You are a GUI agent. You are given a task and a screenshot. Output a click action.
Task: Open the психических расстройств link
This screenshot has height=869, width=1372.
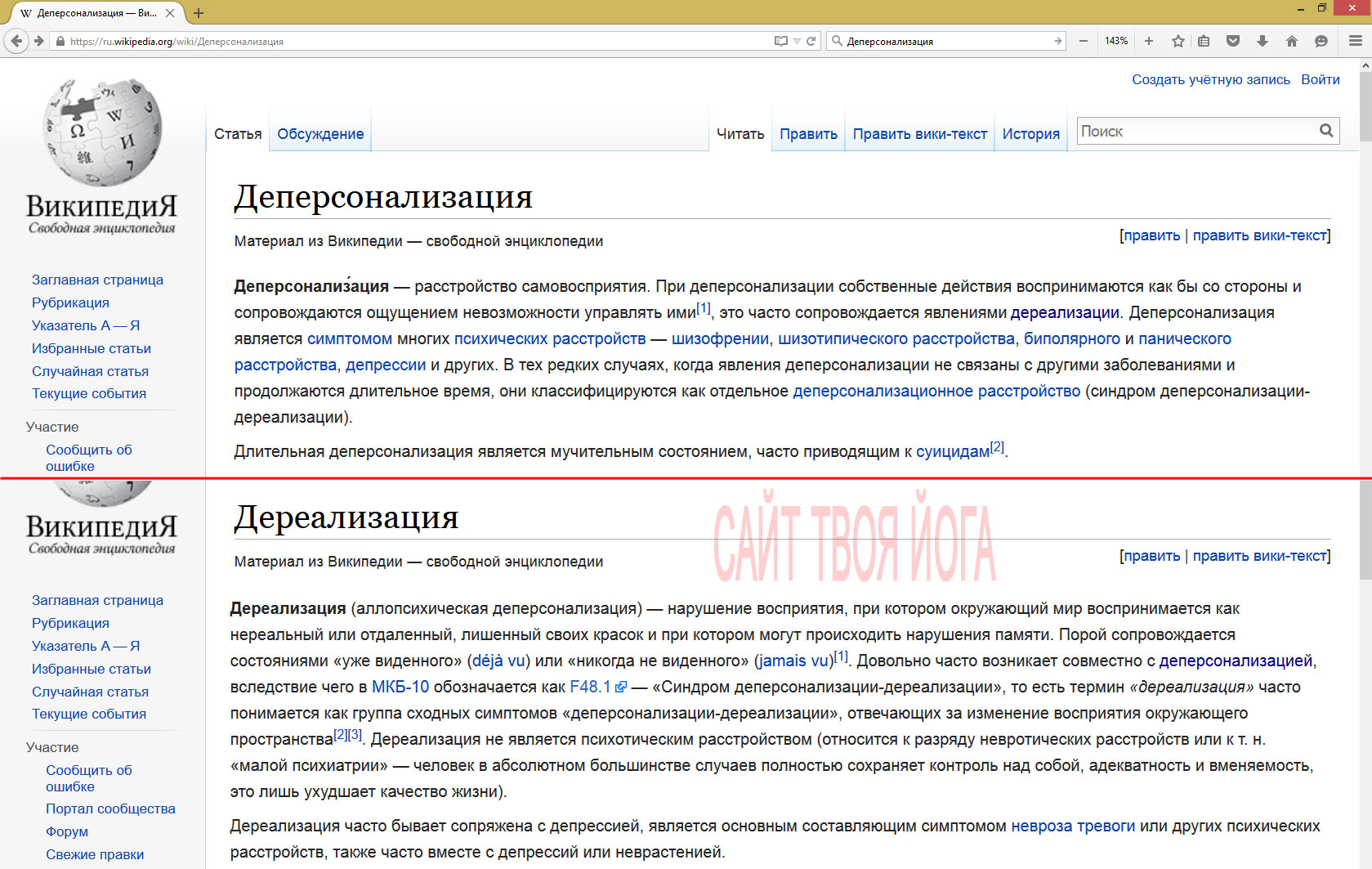(550, 338)
